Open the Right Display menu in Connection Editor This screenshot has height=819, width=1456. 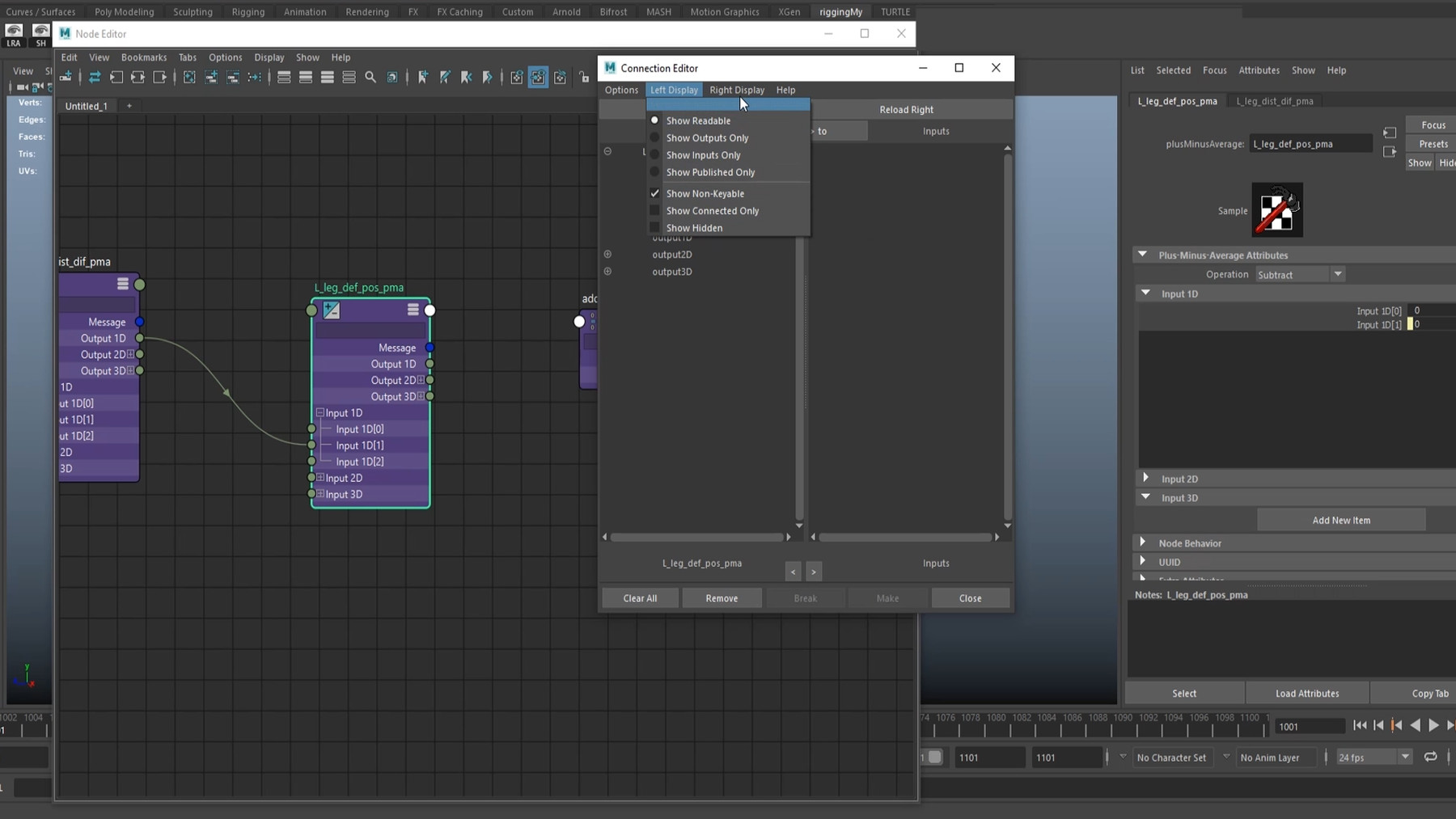pyautogui.click(x=736, y=90)
